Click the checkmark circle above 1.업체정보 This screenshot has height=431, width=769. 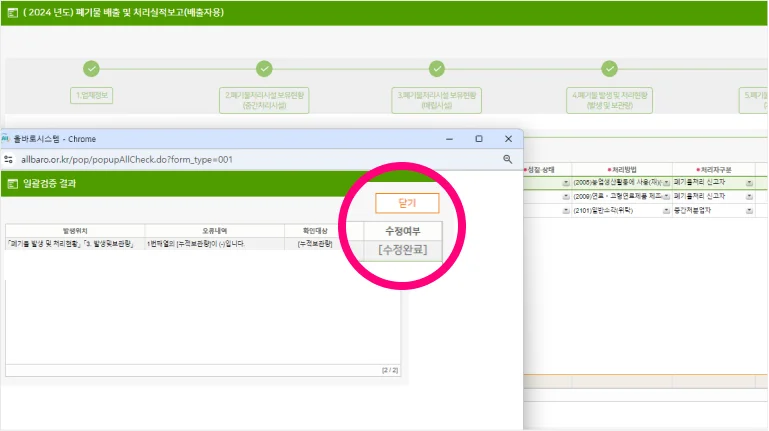pos(92,69)
